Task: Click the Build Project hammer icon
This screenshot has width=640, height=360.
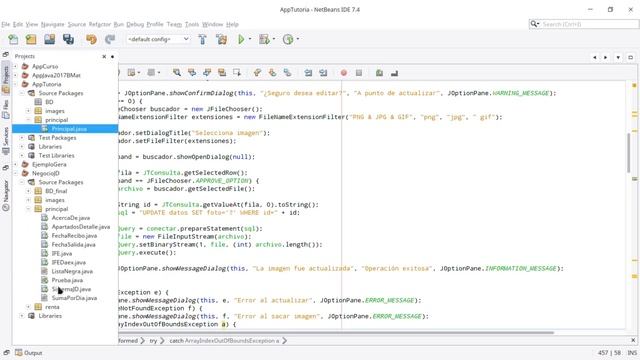Action: [x=202, y=39]
